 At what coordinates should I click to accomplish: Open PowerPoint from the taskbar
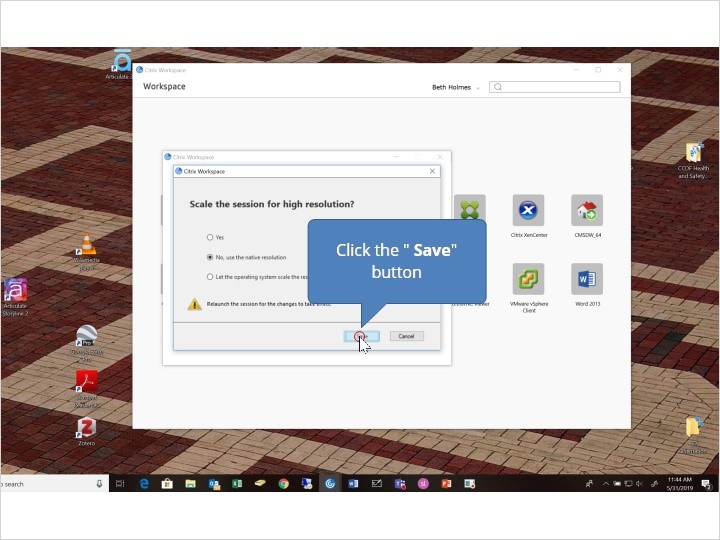coord(446,484)
